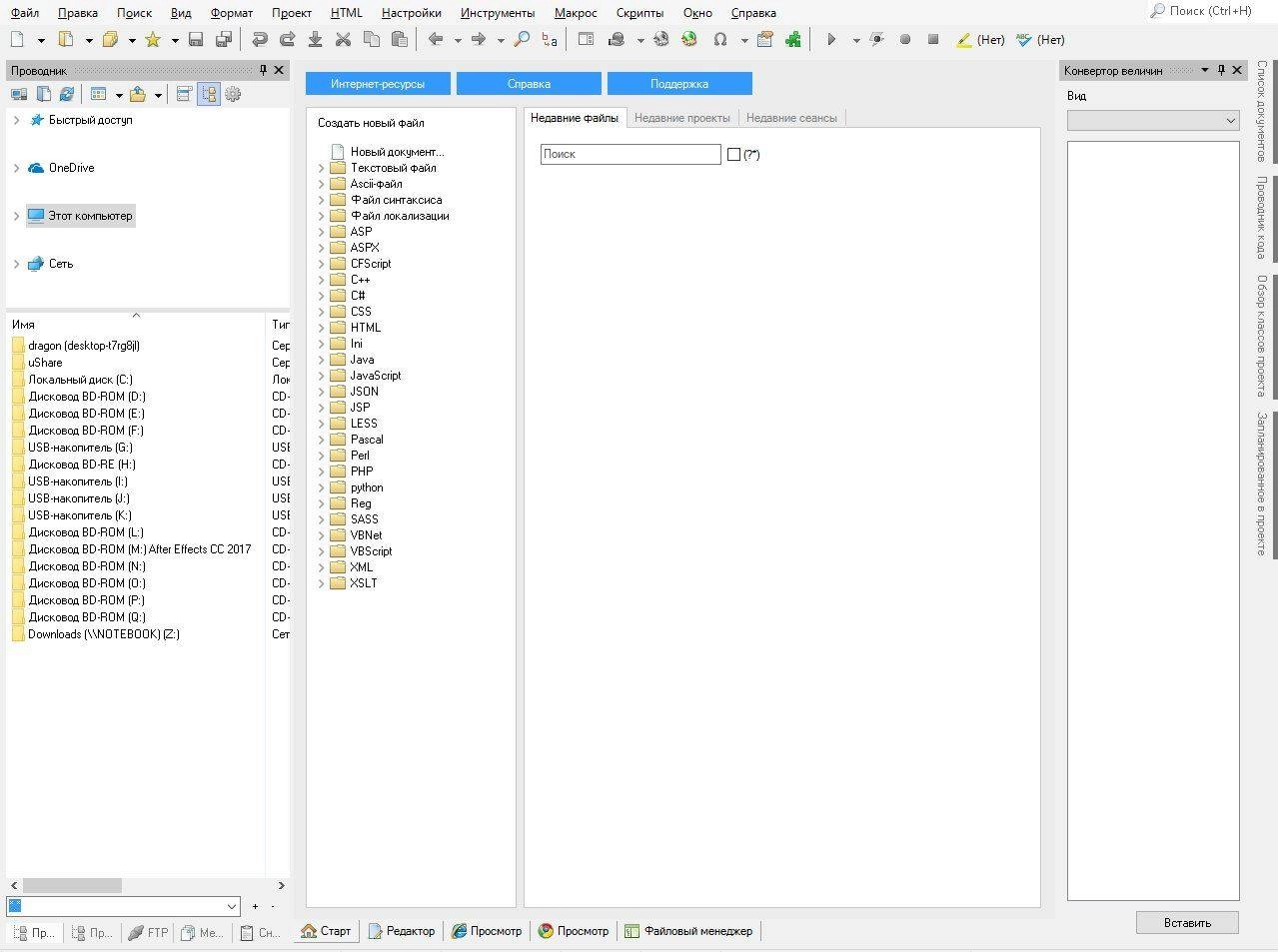Expand the HTML templates folder
1278x952 pixels.
coord(322,328)
